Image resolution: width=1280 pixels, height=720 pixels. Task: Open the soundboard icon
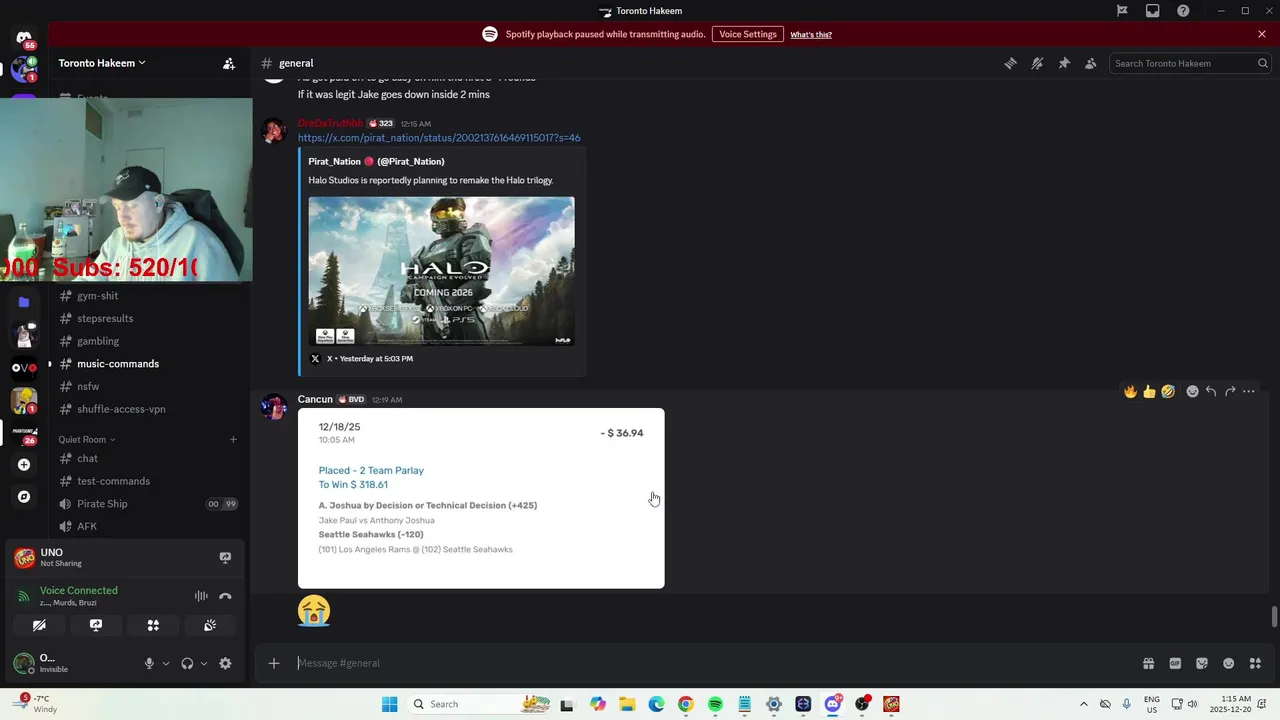210,625
